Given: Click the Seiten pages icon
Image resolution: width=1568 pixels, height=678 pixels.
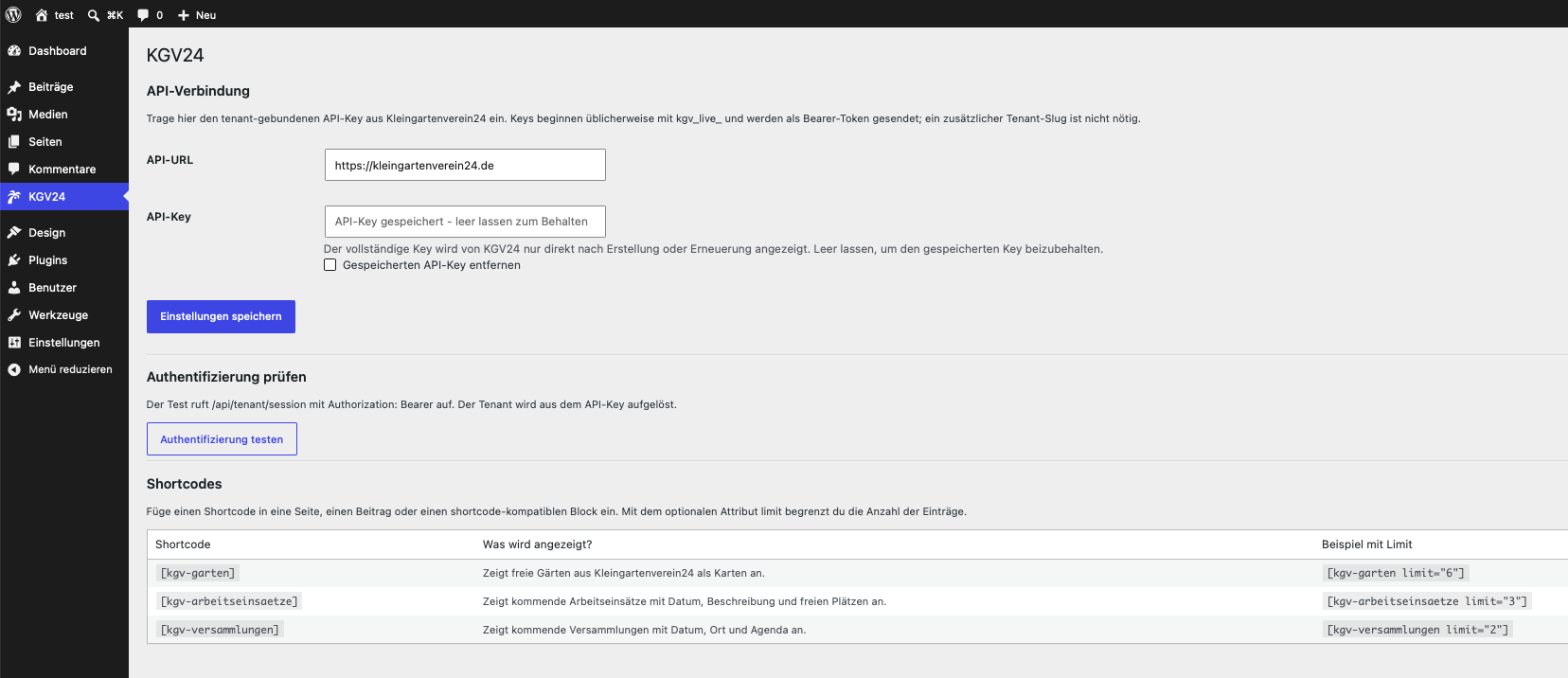Looking at the screenshot, I should click(14, 142).
